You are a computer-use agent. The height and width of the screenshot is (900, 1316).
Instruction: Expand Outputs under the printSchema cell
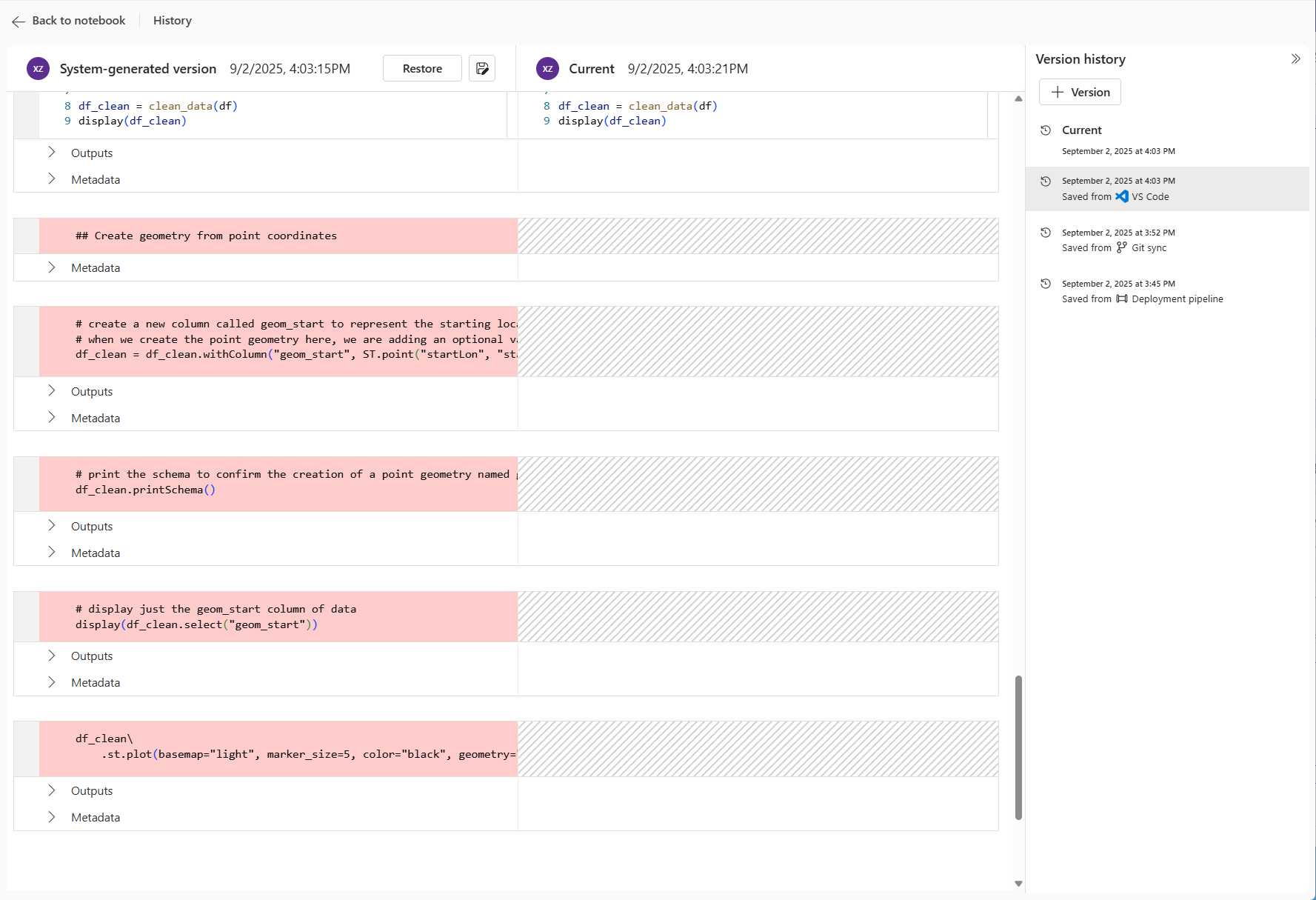point(52,526)
